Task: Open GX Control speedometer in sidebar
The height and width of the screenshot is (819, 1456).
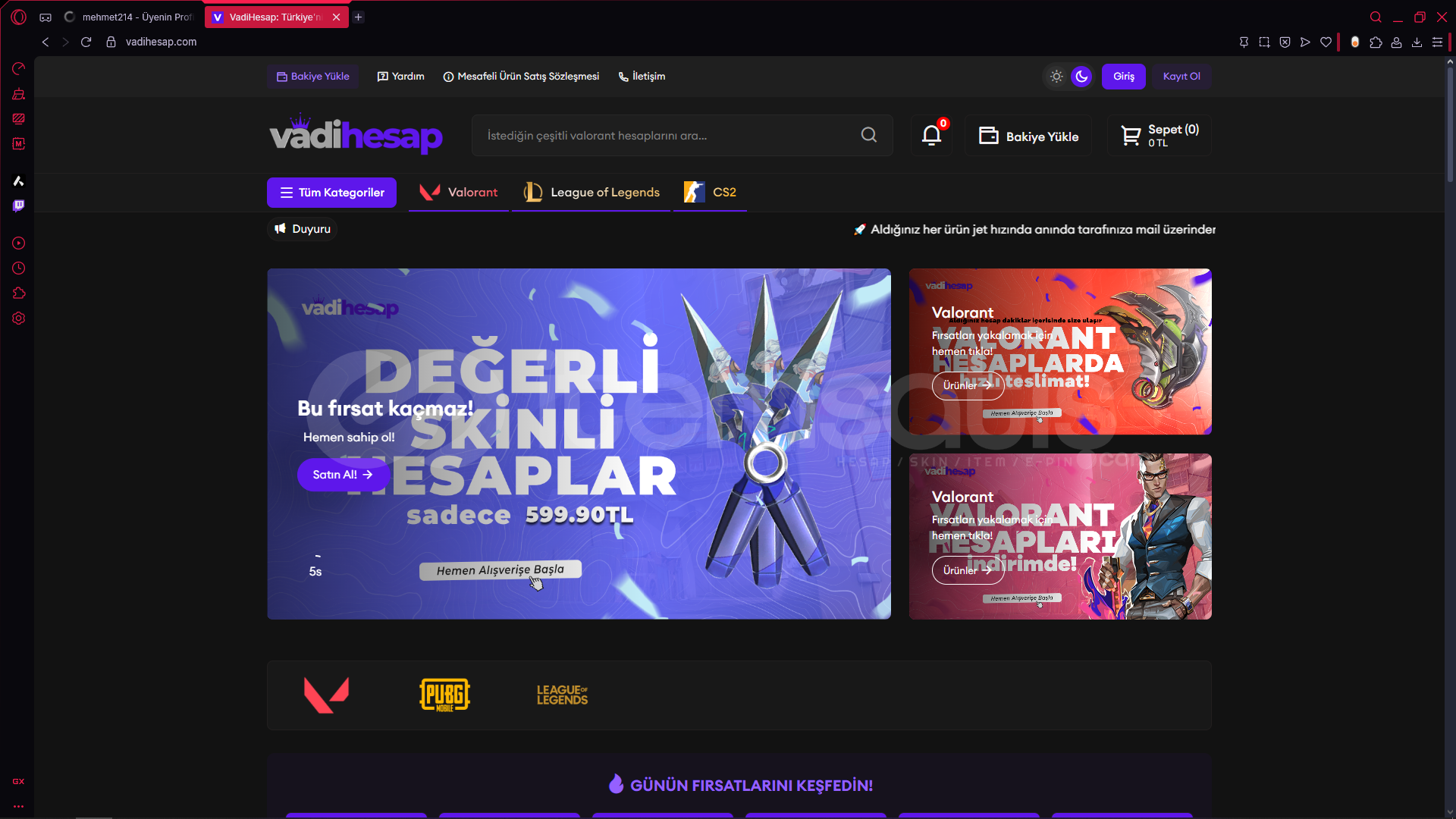Action: point(19,69)
